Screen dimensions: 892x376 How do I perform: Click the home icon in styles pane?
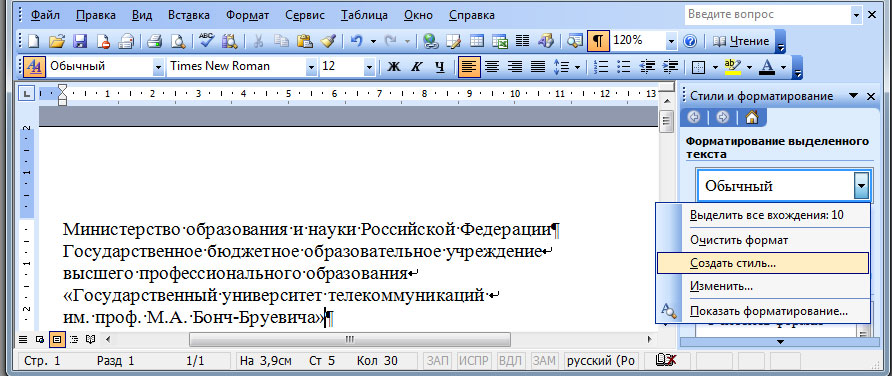pos(751,117)
